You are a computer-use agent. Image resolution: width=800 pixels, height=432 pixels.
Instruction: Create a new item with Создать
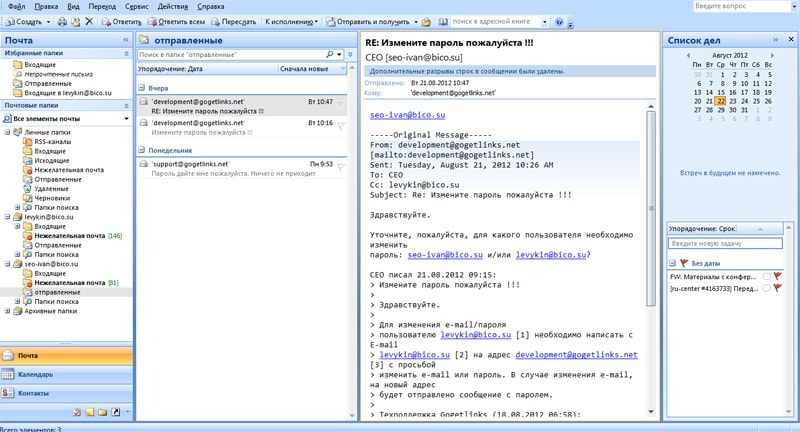pyautogui.click(x=23, y=22)
